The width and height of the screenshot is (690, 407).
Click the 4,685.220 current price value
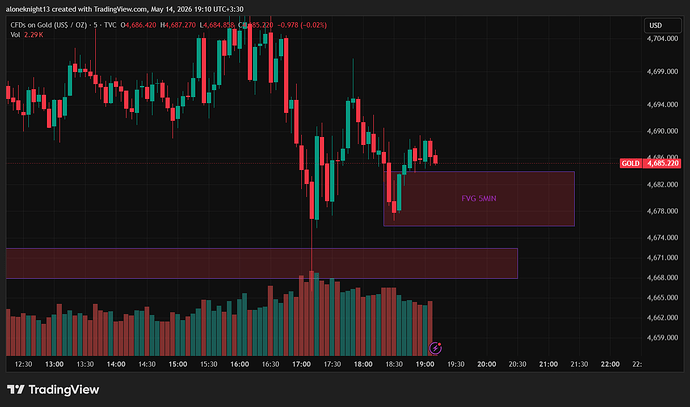coord(662,163)
